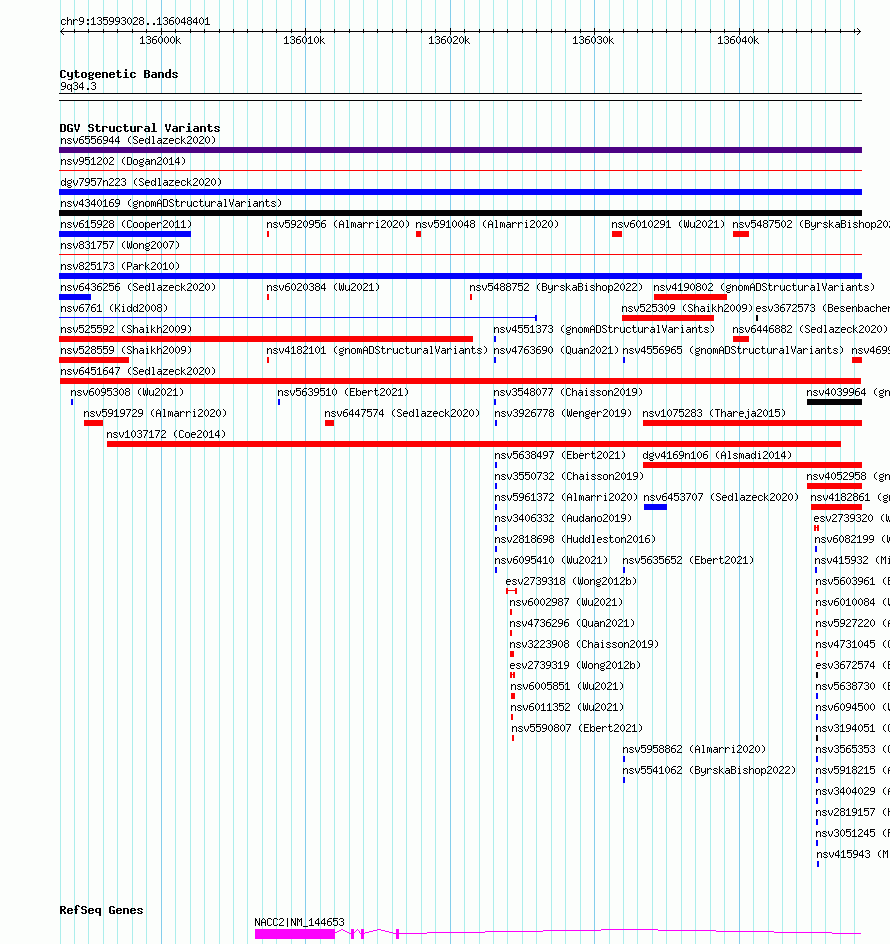
Task: Click the nsv6446882 (Sedlazeck2020) red marker
Action: [x=741, y=340]
